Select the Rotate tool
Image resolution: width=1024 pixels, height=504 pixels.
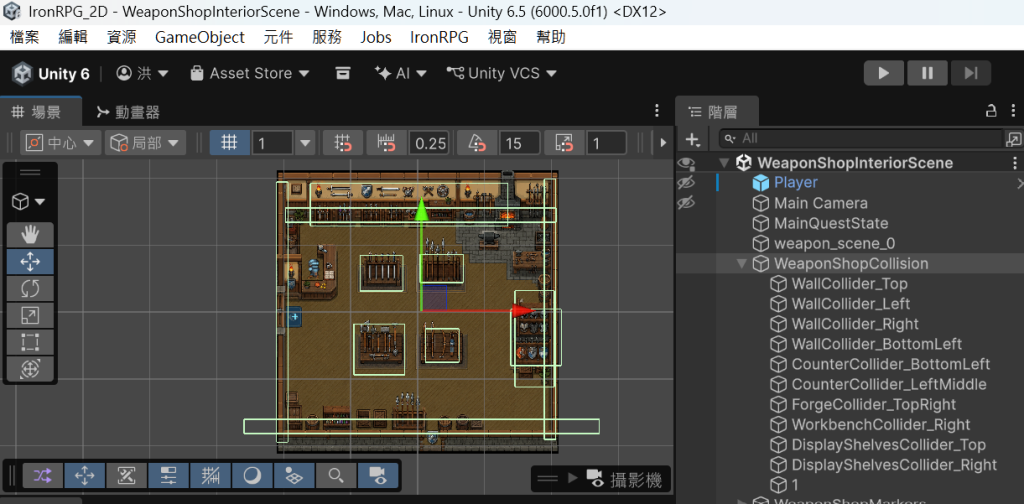pos(30,289)
